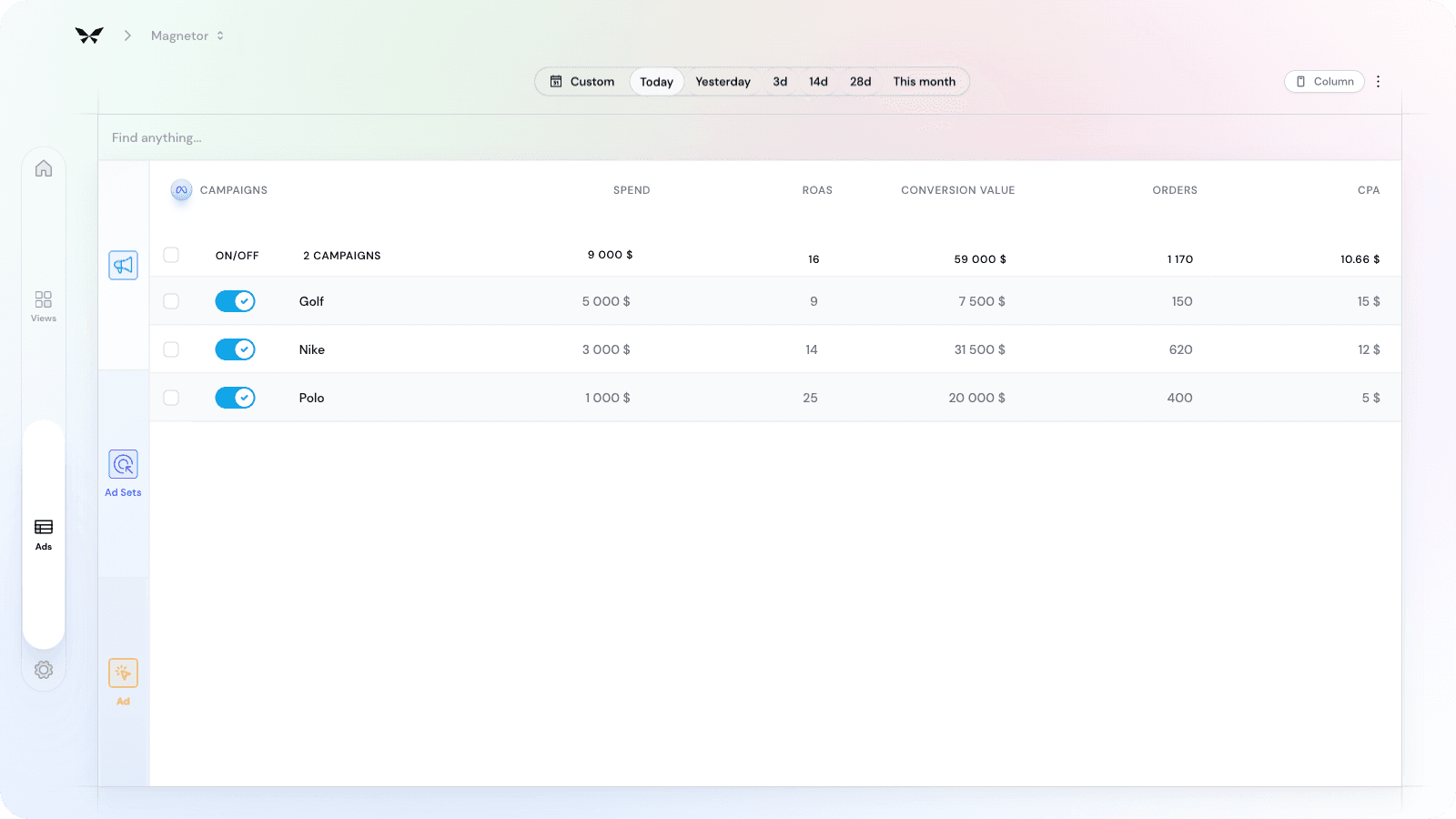Open Settings via the gear icon
Viewport: 1456px width, 819px height.
click(43, 669)
